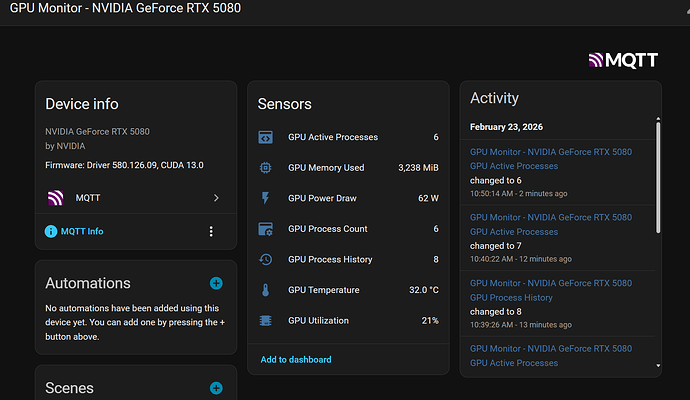This screenshot has width=690, height=400.
Task: Expand the MQTT integration row chevron
Action: point(216,198)
